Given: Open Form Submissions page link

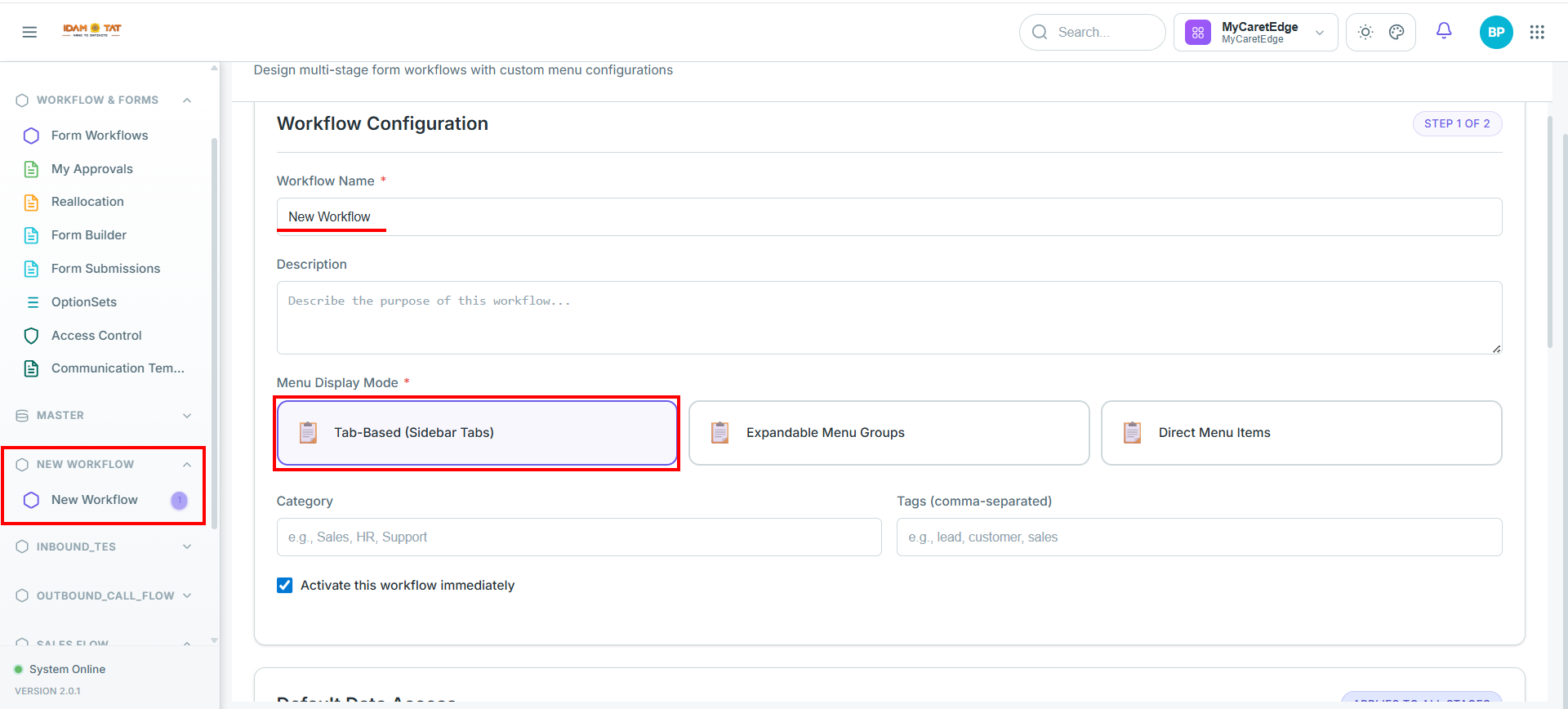Looking at the screenshot, I should 105,269.
